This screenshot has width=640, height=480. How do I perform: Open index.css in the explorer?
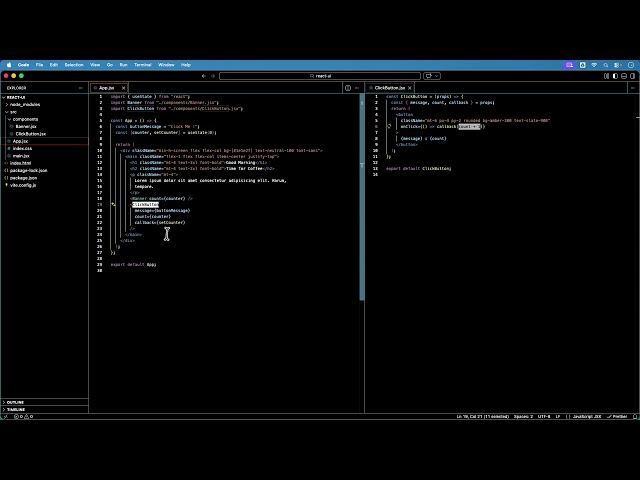pos(44,149)
